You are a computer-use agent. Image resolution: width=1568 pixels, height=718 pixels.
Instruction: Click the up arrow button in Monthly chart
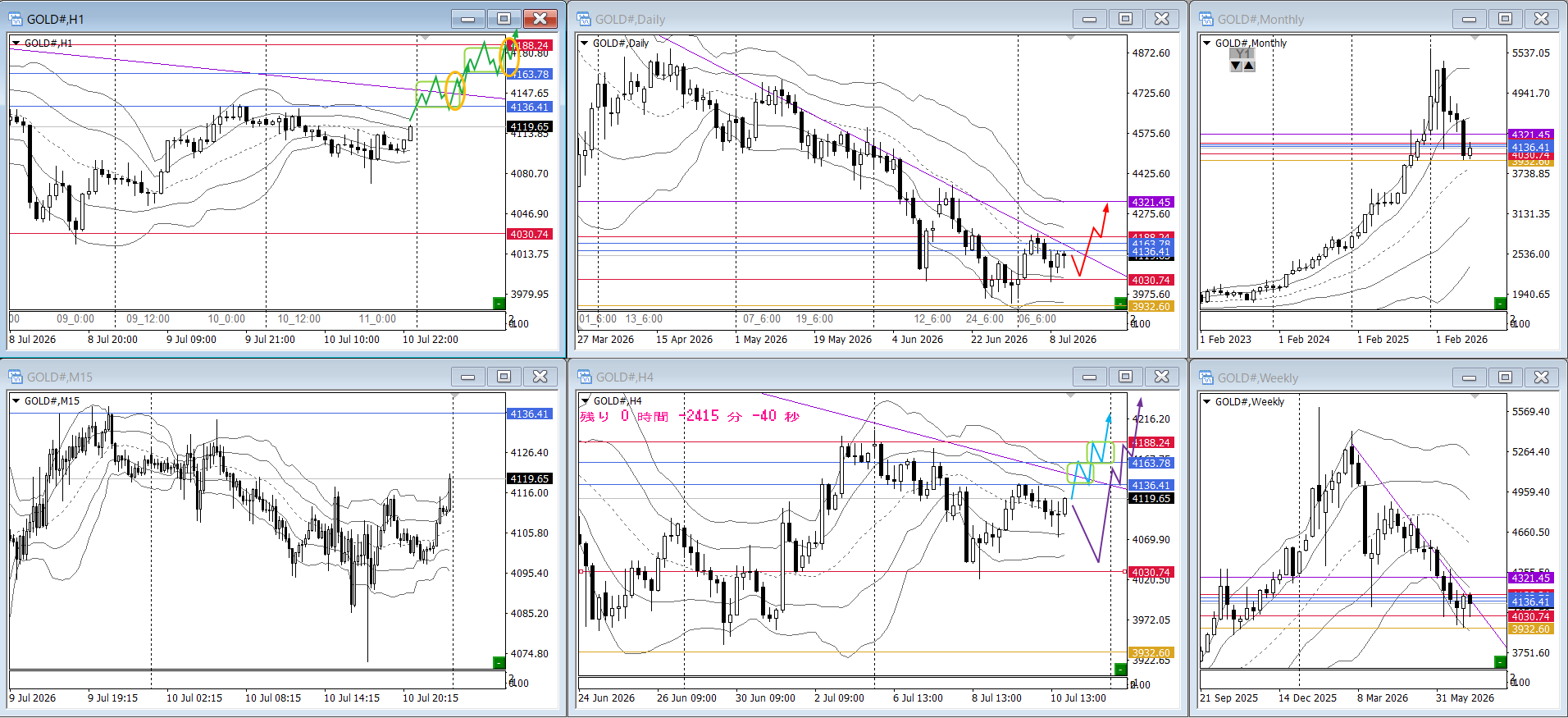coord(1249,66)
